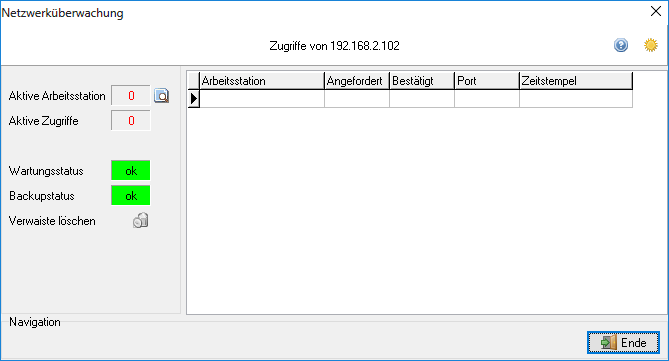
Task: Select the Angefordert column header
Action: pos(357,81)
